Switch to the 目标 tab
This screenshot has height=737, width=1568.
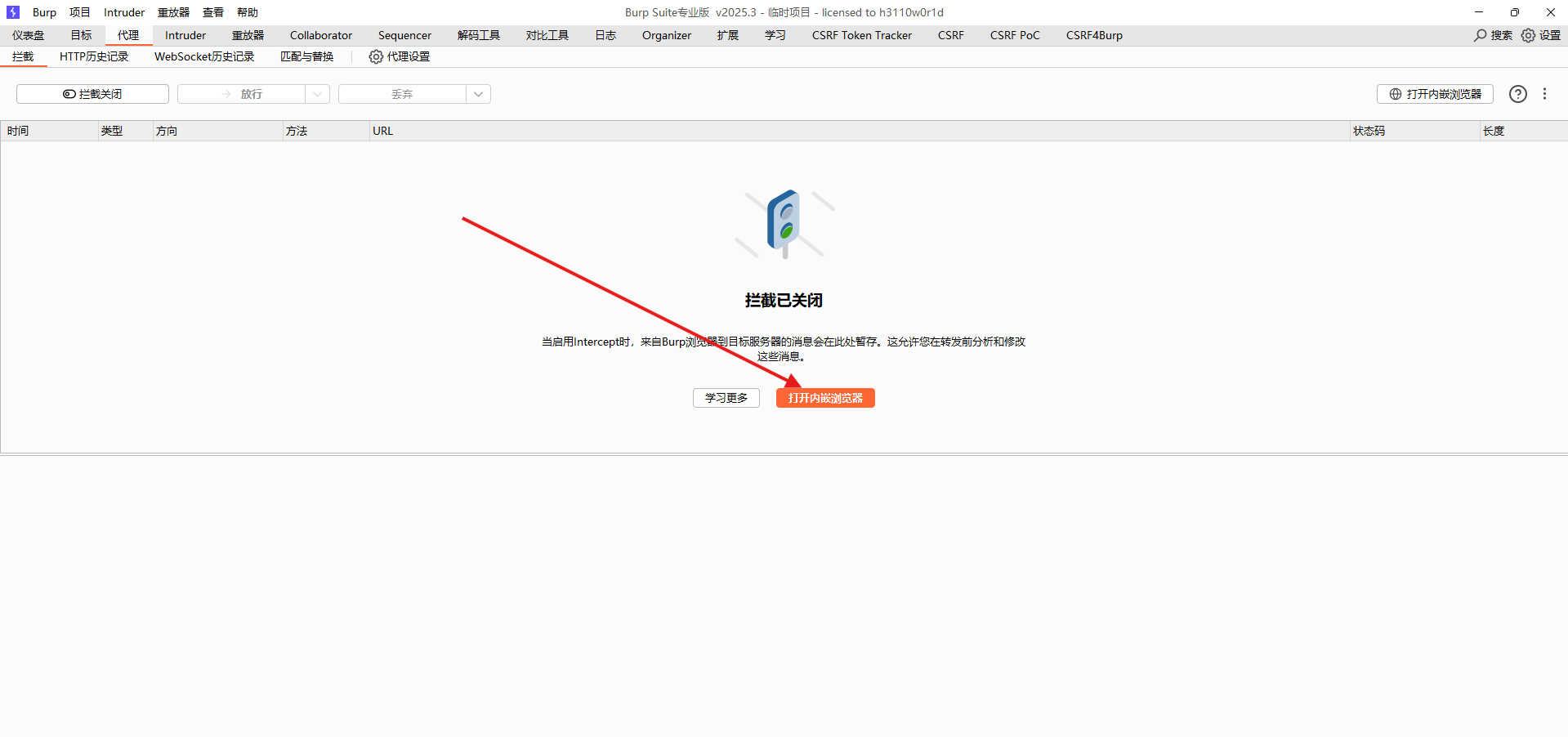(81, 35)
